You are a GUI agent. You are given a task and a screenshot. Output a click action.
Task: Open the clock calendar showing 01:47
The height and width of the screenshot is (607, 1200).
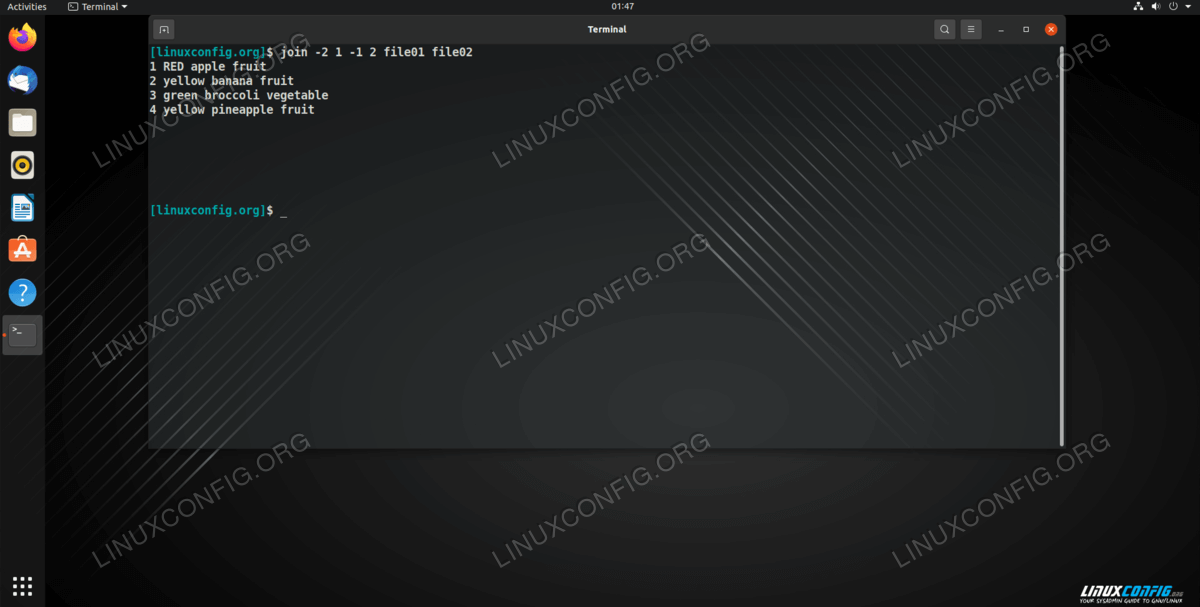coord(622,7)
